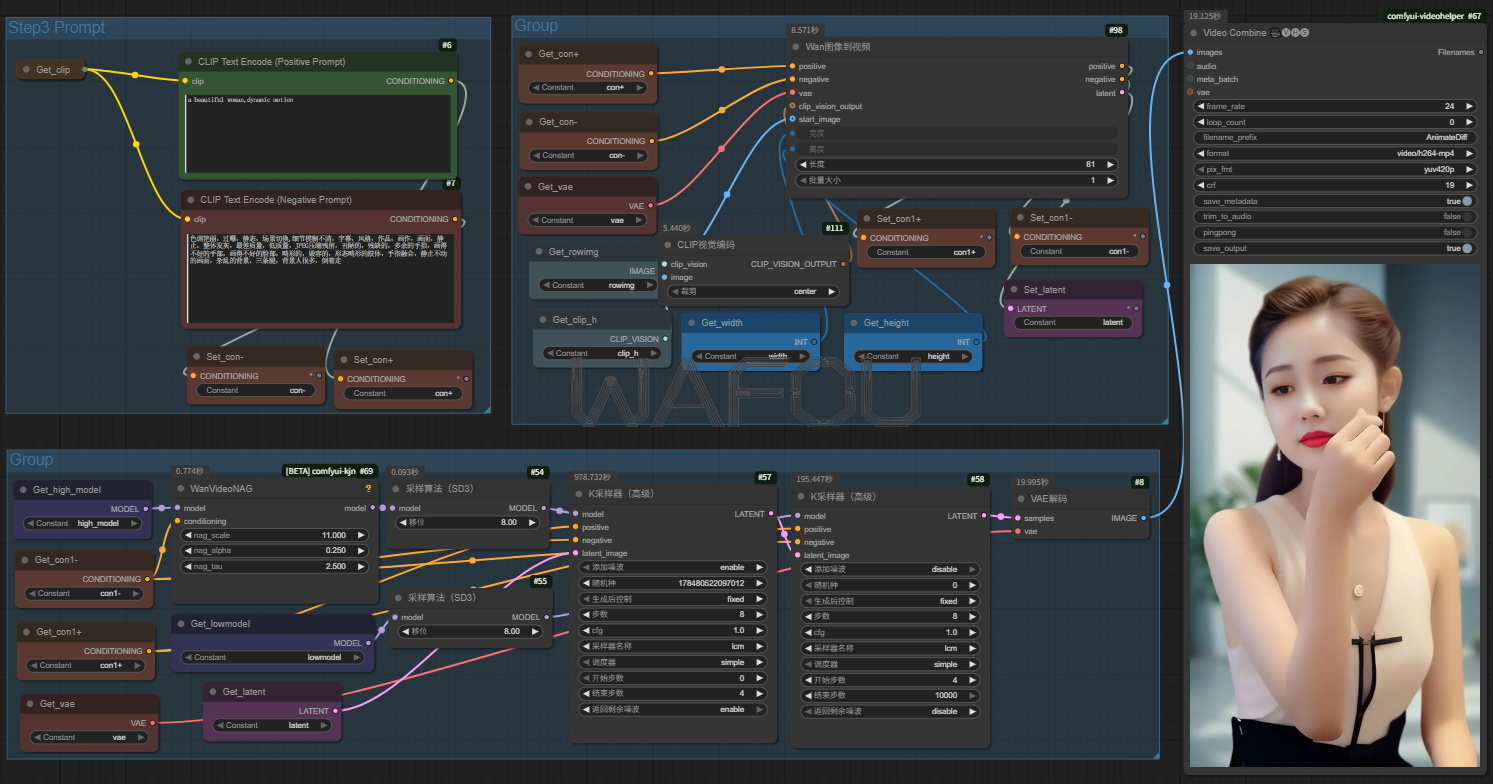Click the clip_vision_output input port on Wan图像到视频
This screenshot has height=784, width=1493.
(x=792, y=106)
